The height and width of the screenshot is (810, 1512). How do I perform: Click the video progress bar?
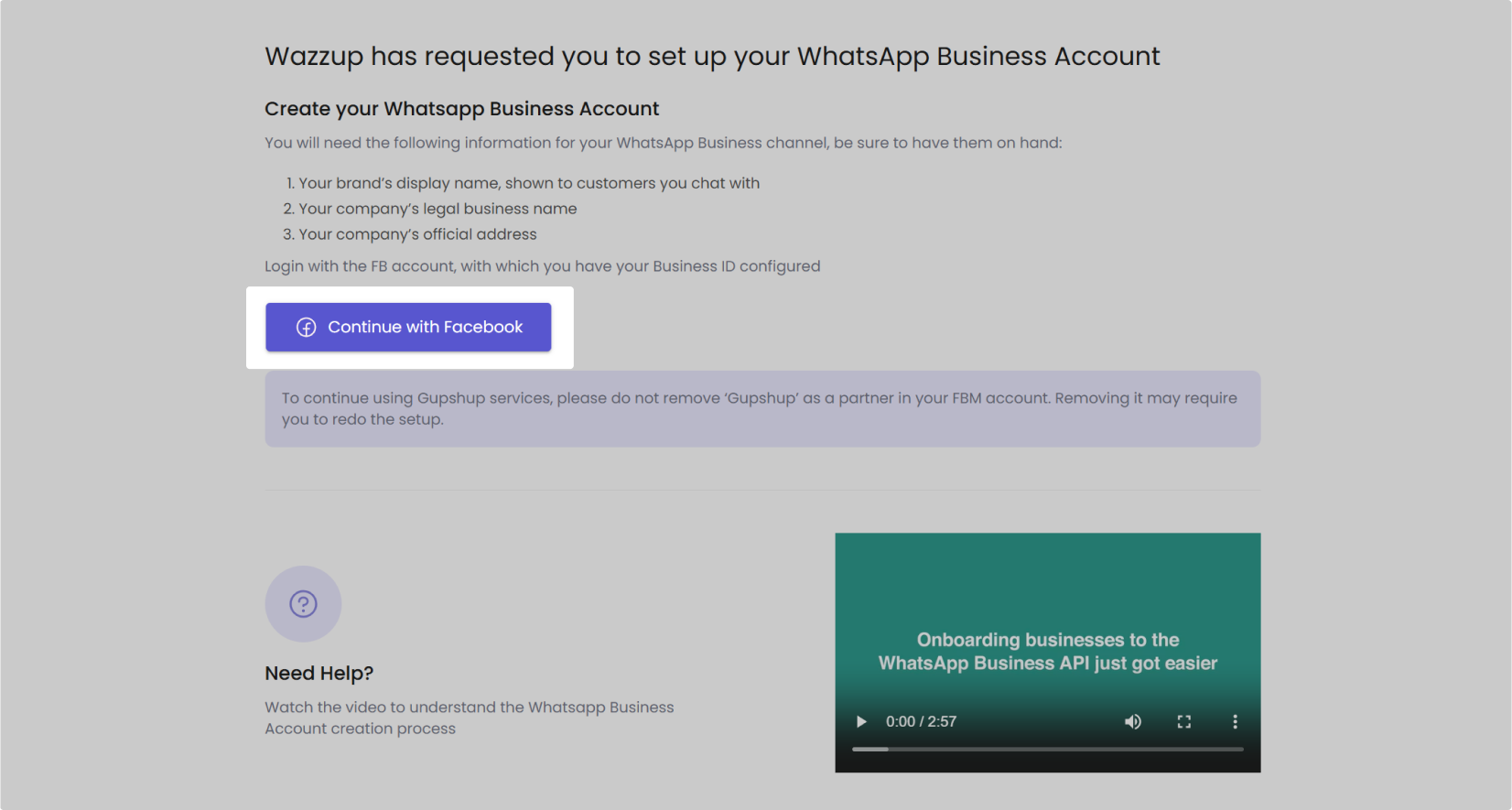pyautogui.click(x=1047, y=749)
